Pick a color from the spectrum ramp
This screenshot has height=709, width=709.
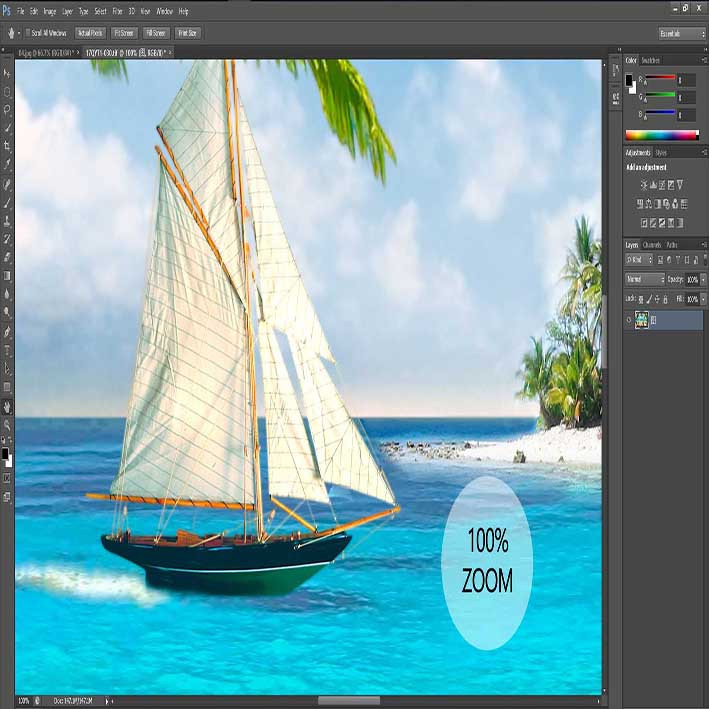pyautogui.click(x=662, y=135)
